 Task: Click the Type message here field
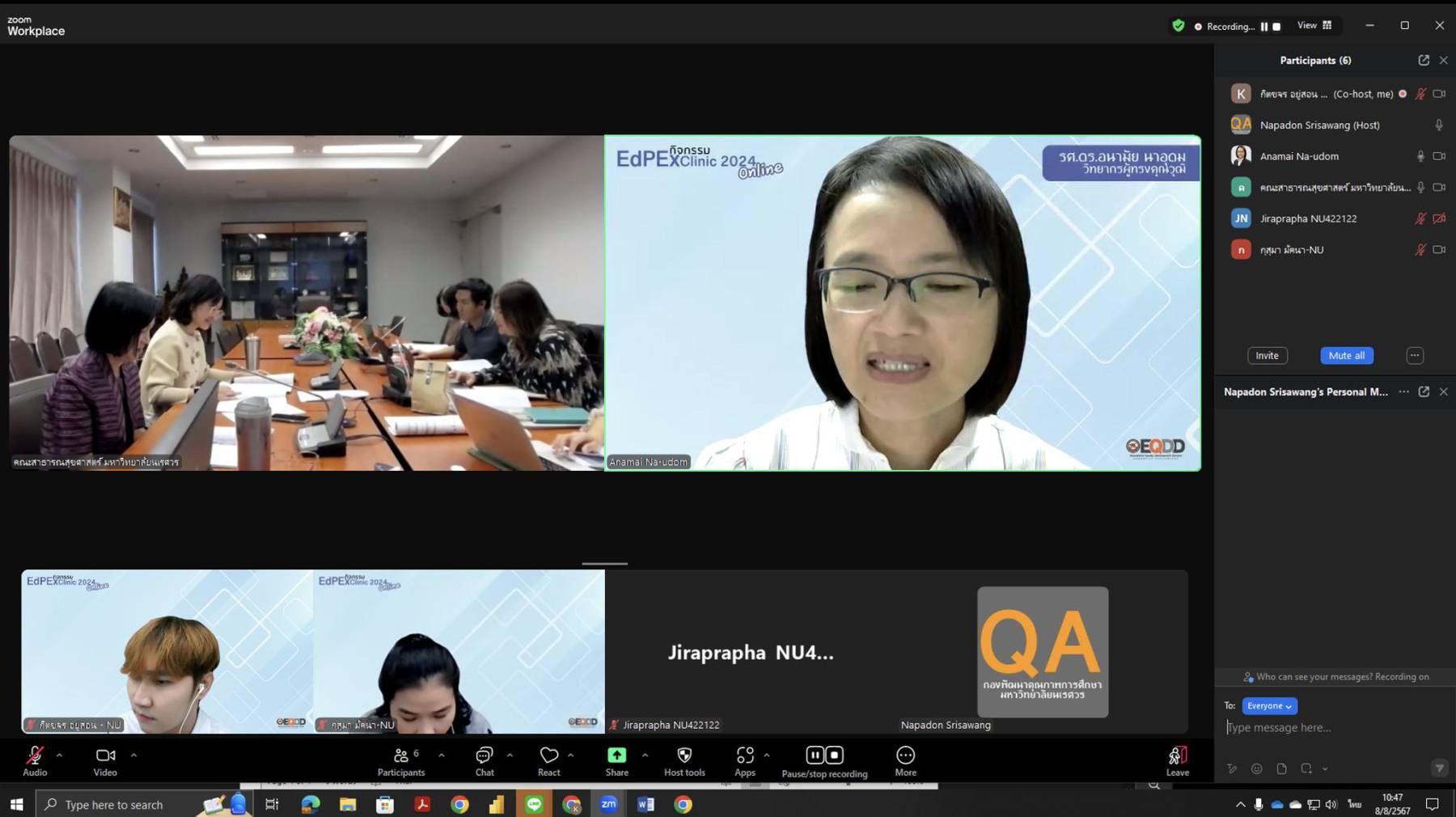click(x=1335, y=727)
